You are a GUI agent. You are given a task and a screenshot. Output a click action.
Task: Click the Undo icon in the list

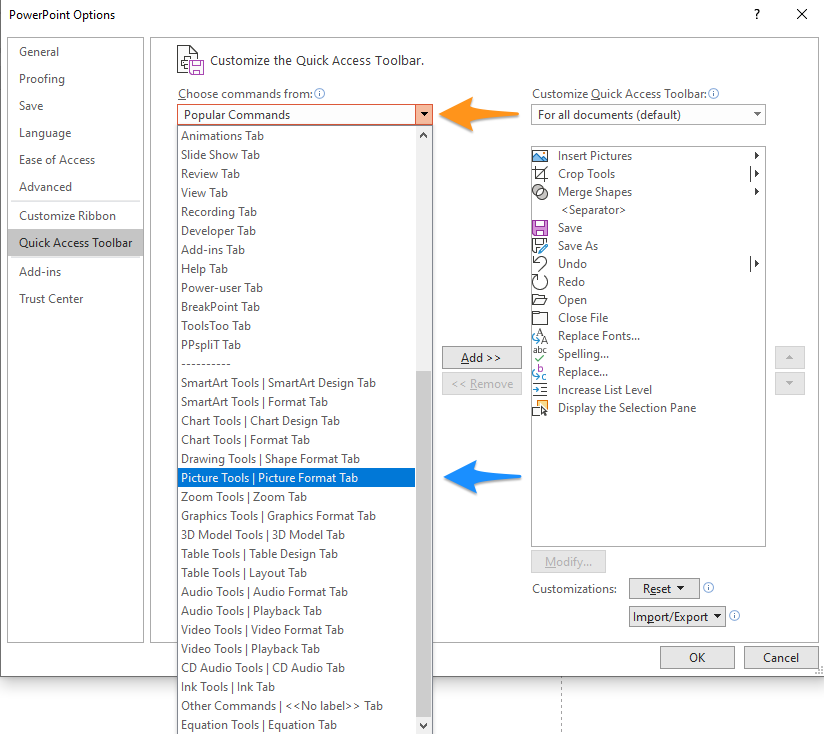point(540,264)
